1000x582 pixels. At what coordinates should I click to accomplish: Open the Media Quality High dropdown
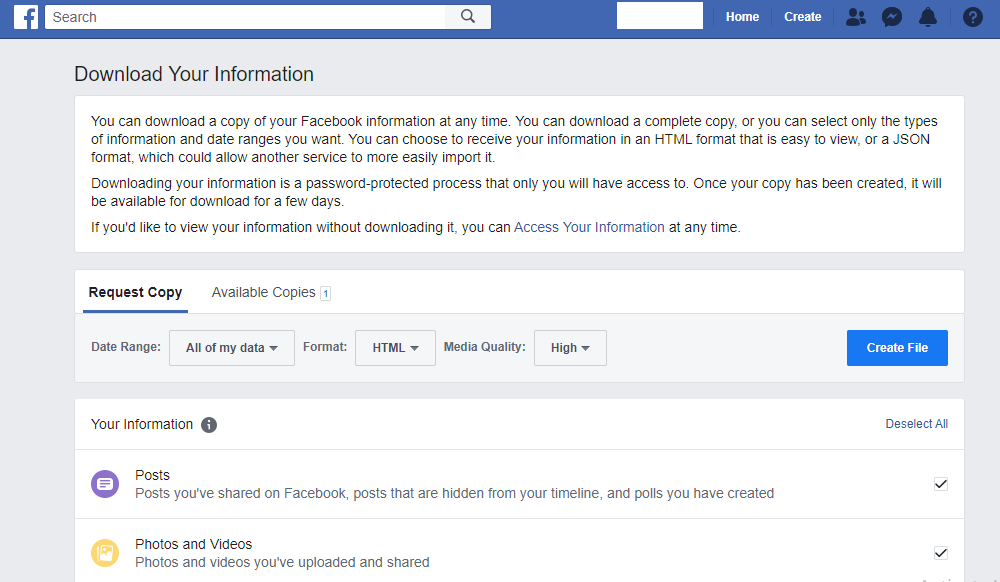tap(570, 348)
